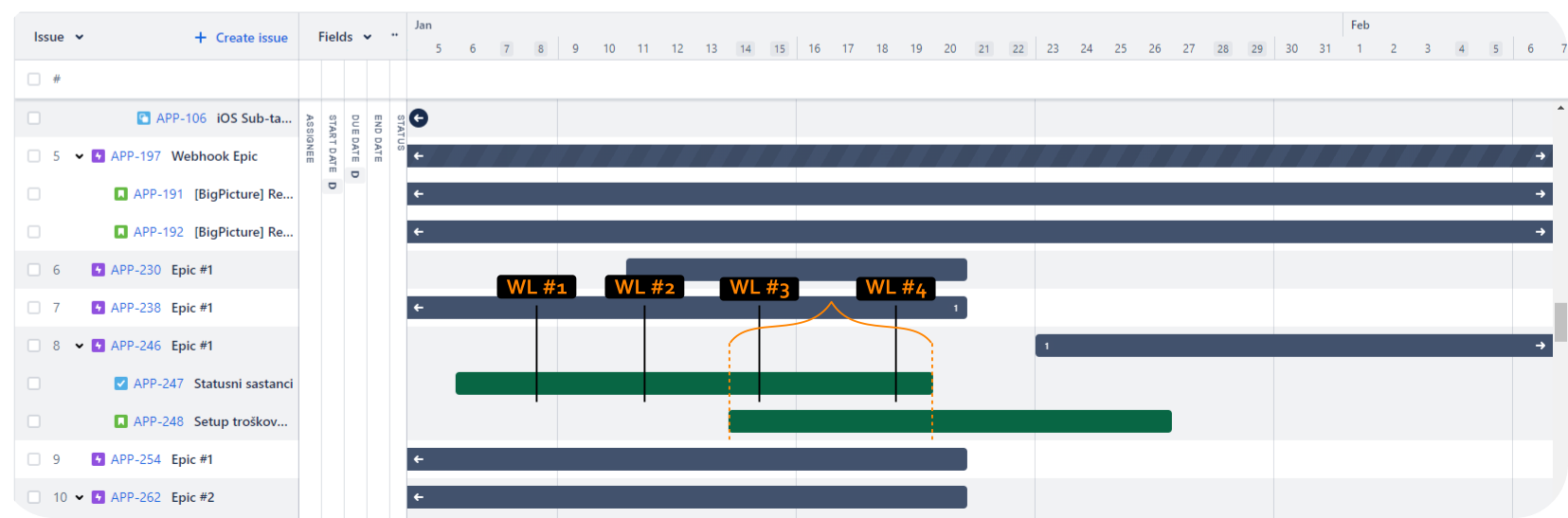Tick the APP-246 row checkbox

point(34,346)
